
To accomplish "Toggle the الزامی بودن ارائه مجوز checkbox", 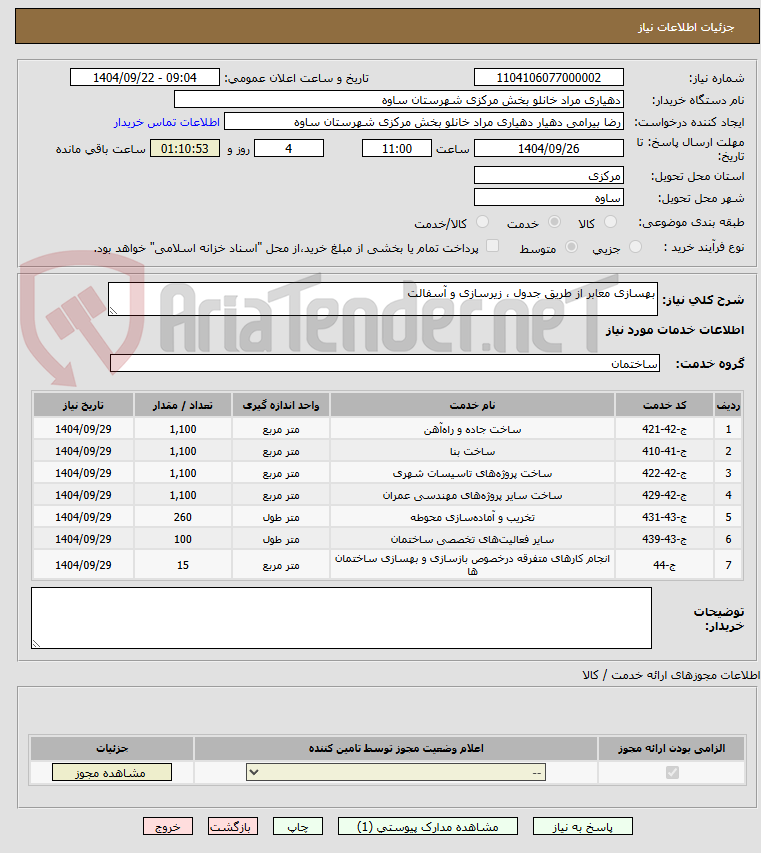I will (672, 772).
